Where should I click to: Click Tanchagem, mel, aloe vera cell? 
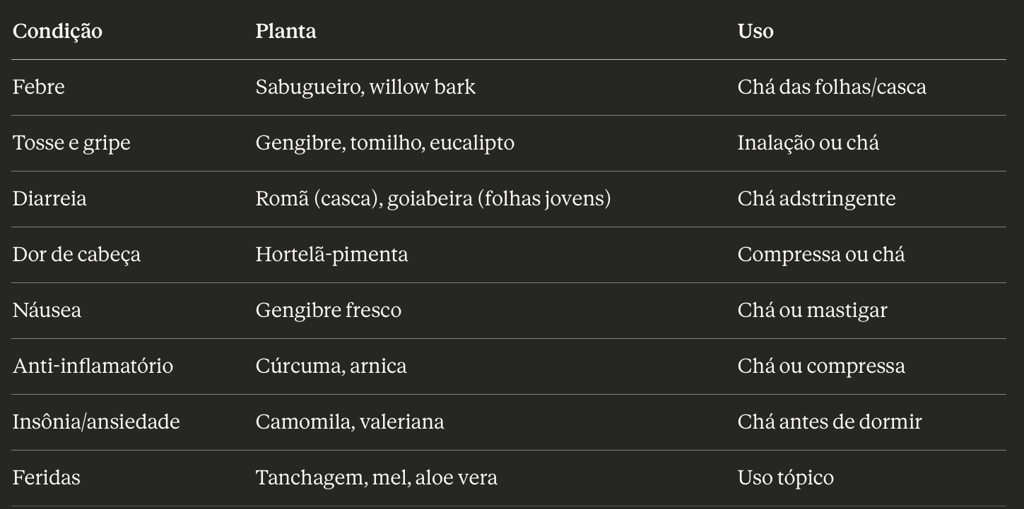376,478
